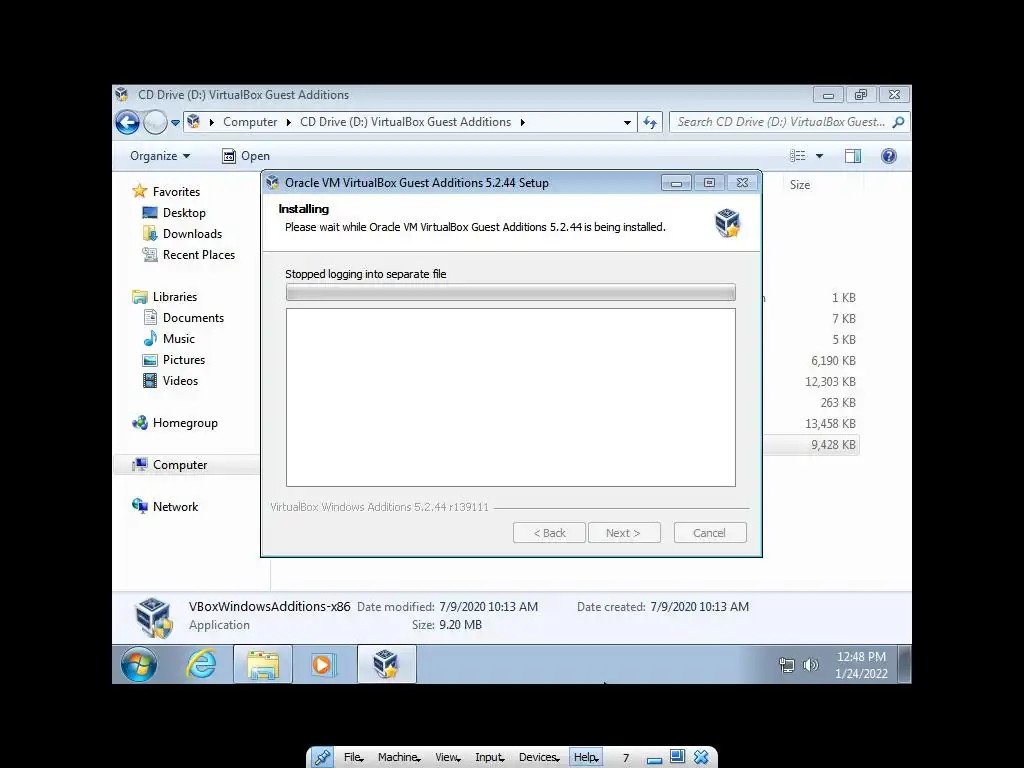This screenshot has height=768, width=1024.
Task: Click the magnifier search icon
Action: click(899, 122)
